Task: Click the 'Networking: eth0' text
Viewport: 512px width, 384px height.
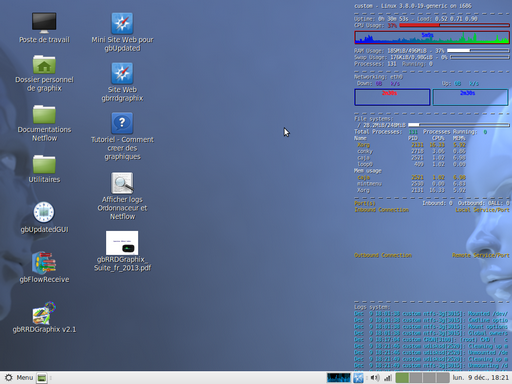Action: pyautogui.click(x=378, y=77)
